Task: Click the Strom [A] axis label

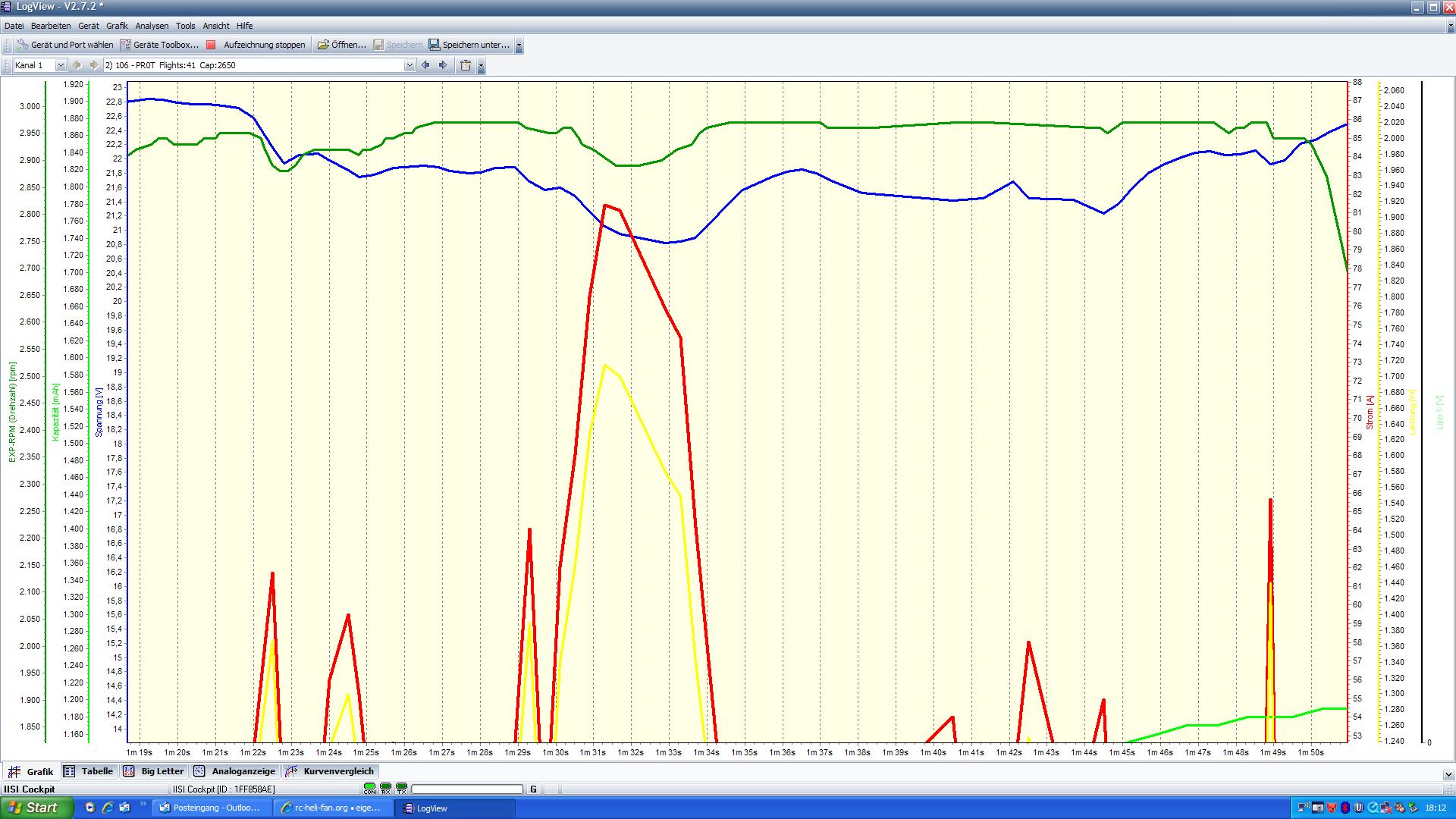Action: coord(1370,413)
